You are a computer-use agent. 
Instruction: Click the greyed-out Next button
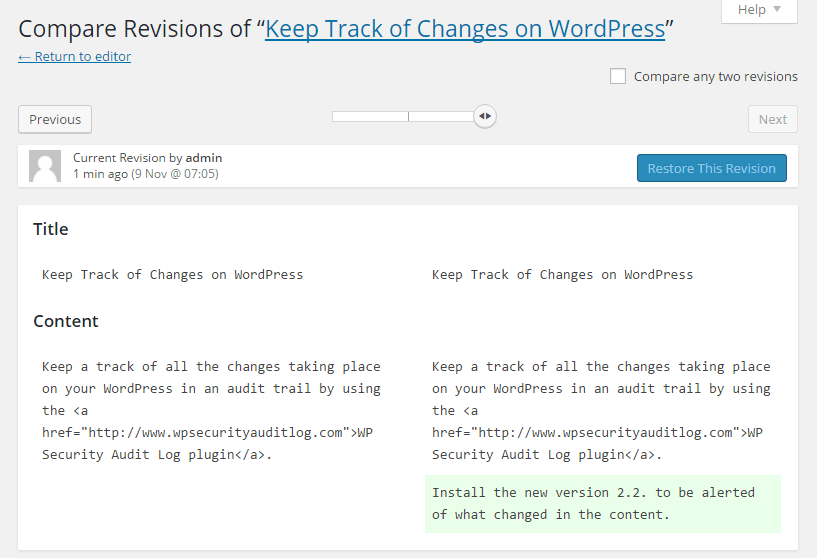(772, 119)
